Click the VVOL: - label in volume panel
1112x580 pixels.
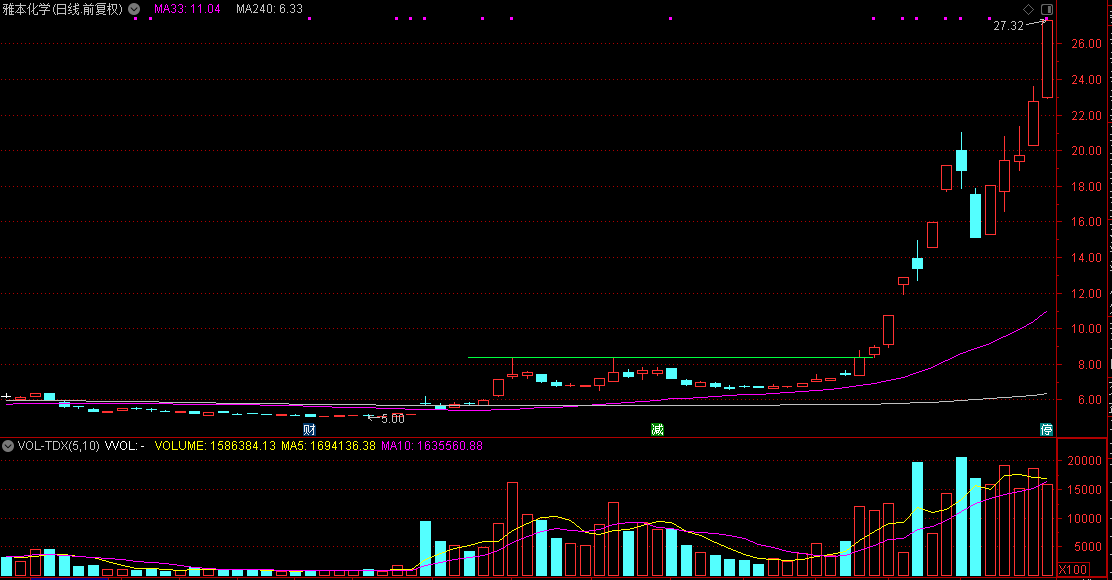(x=125, y=446)
